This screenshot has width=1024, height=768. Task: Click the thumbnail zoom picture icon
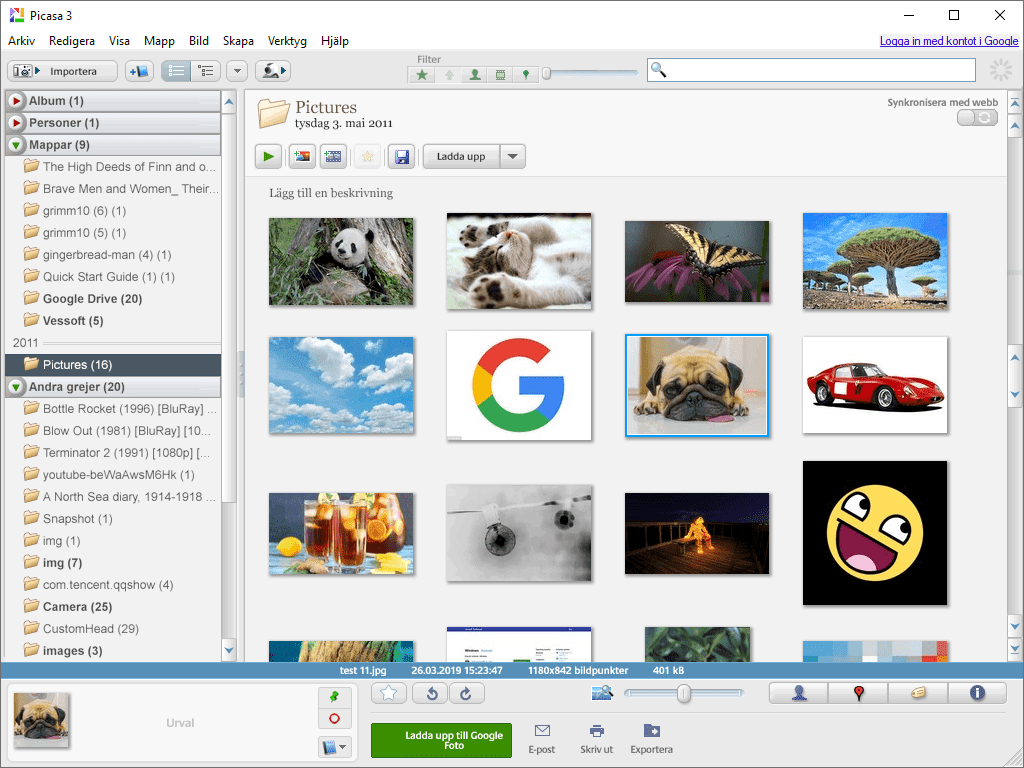pos(602,693)
